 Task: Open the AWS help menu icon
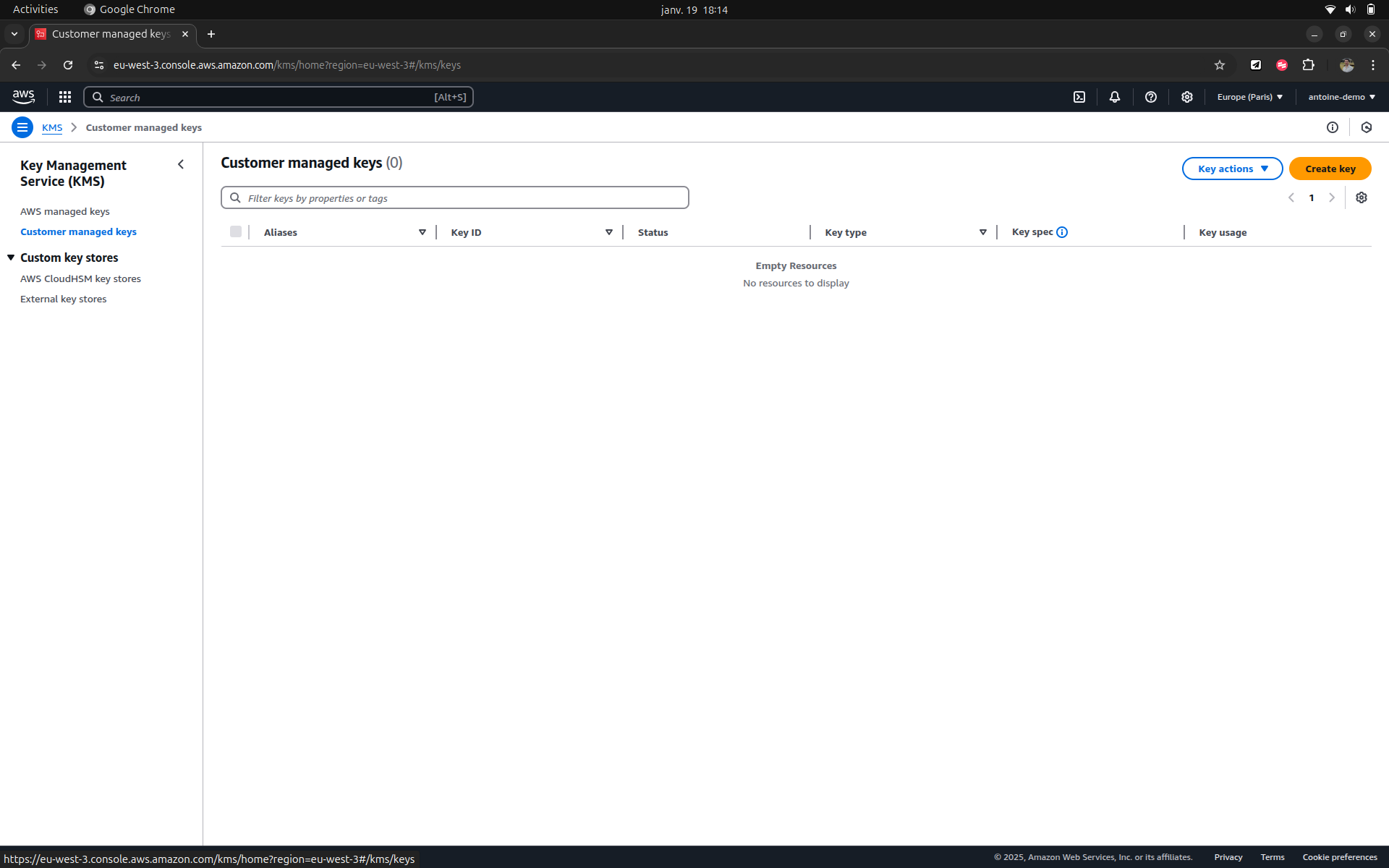[1150, 97]
